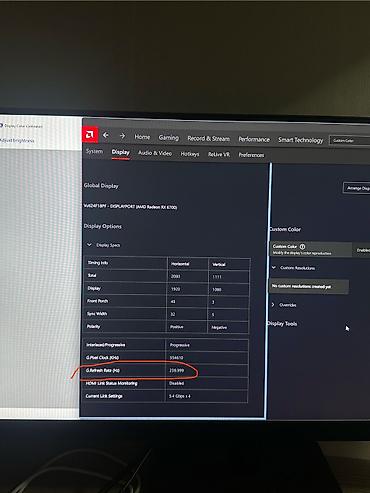370x493 pixels.
Task: Click the G.Pixel Clock (KHz) row label
Action: pyautogui.click(x=102, y=357)
